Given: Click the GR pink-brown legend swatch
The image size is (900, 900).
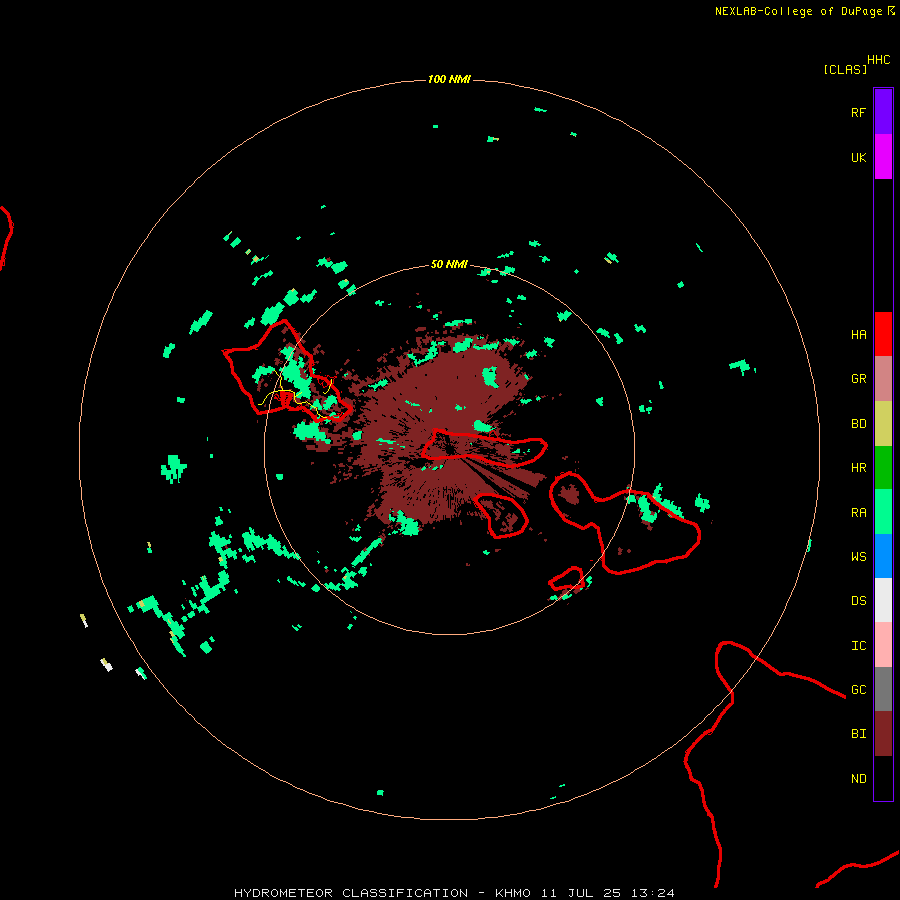Looking at the screenshot, I should pyautogui.click(x=883, y=379).
